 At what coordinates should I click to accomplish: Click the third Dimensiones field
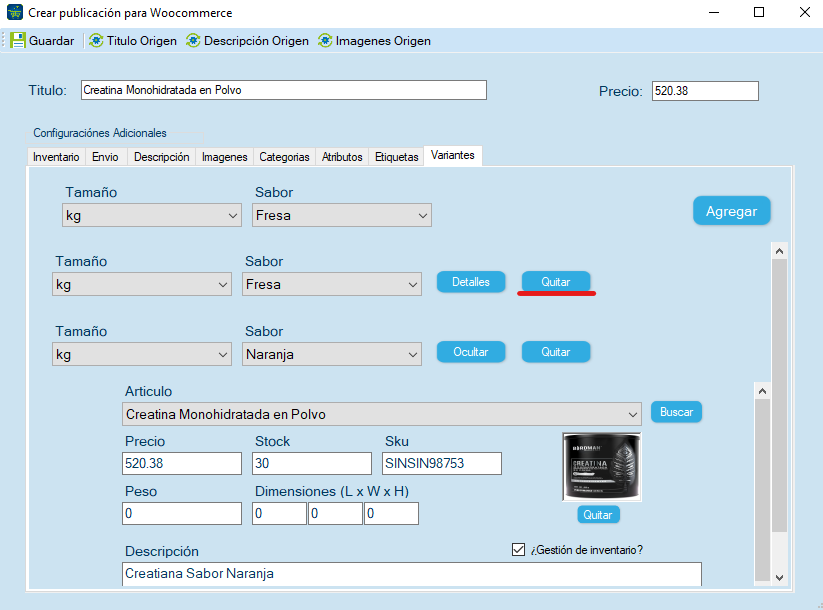click(x=392, y=513)
